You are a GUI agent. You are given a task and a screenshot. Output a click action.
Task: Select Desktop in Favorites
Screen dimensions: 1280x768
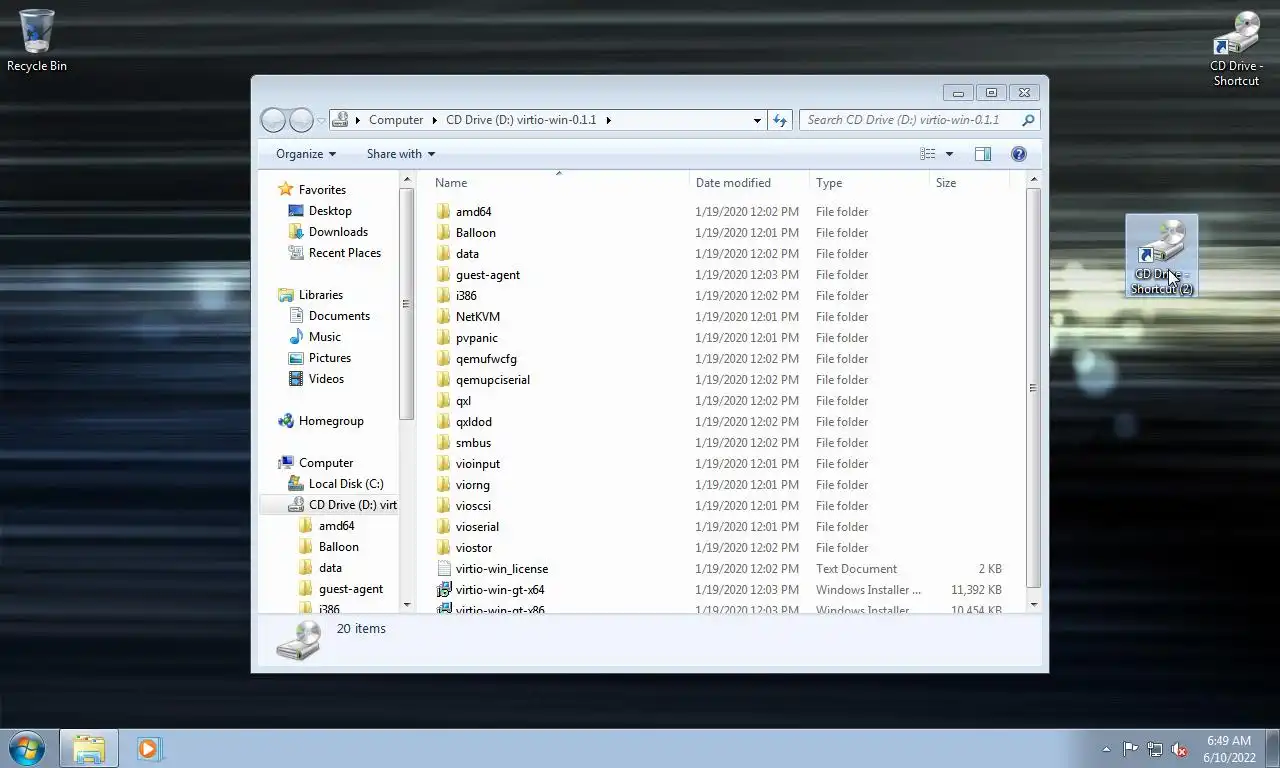pyautogui.click(x=330, y=211)
